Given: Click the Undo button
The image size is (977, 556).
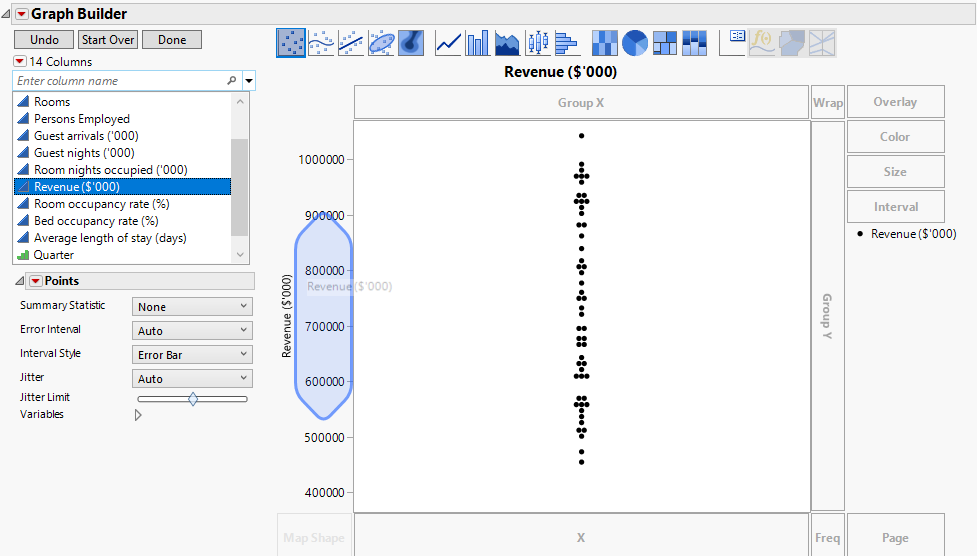Looking at the screenshot, I should pos(45,39).
